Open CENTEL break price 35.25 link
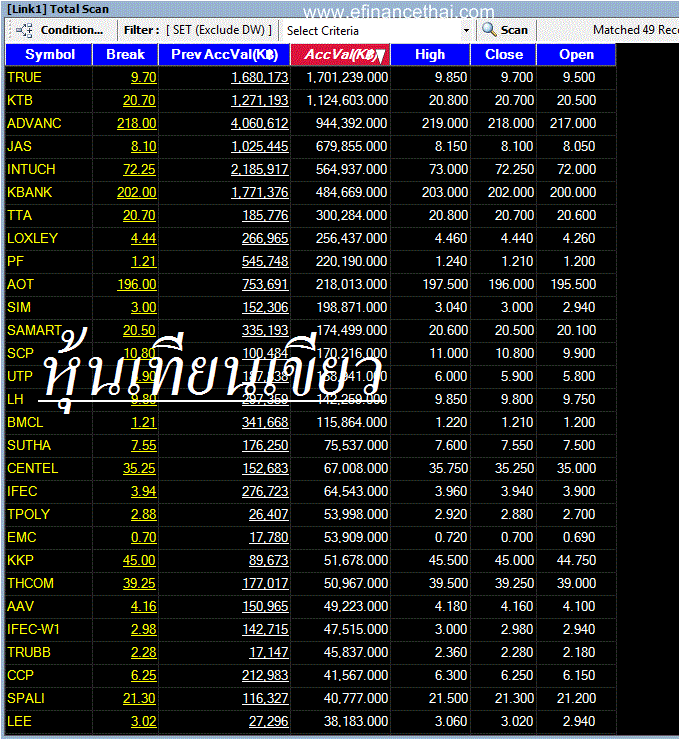Screen dimensions: 679x747 point(139,468)
